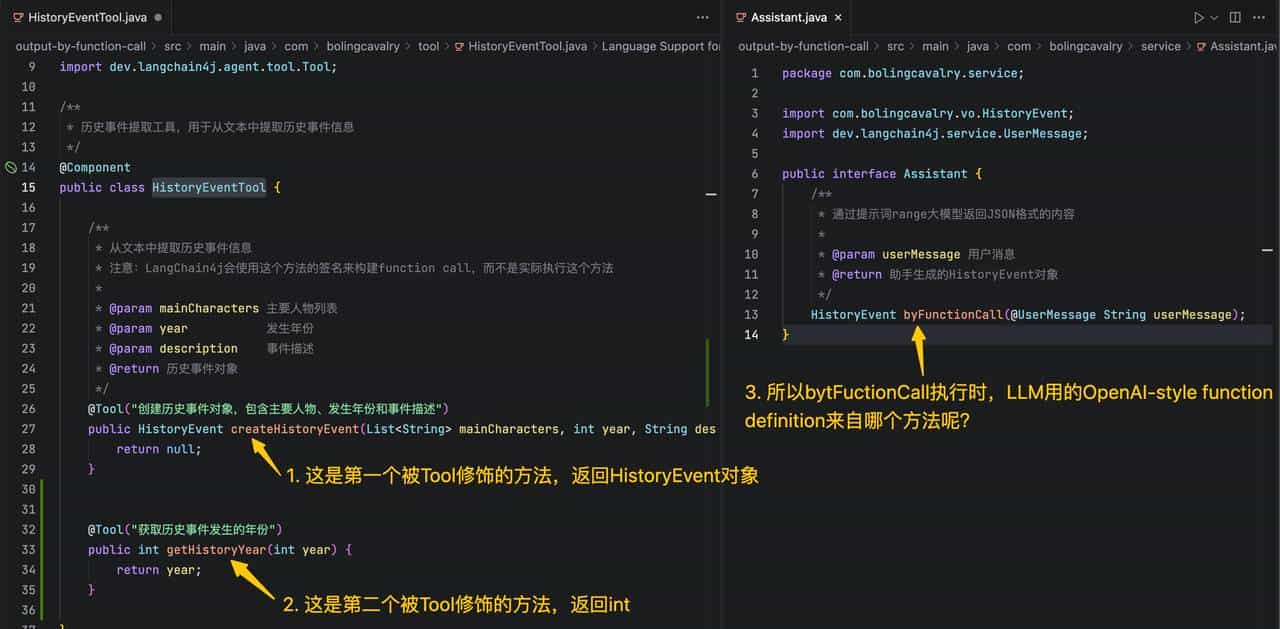The width and height of the screenshot is (1280, 629).
Task: Select the src breadcrumb item
Action: [x=173, y=46]
